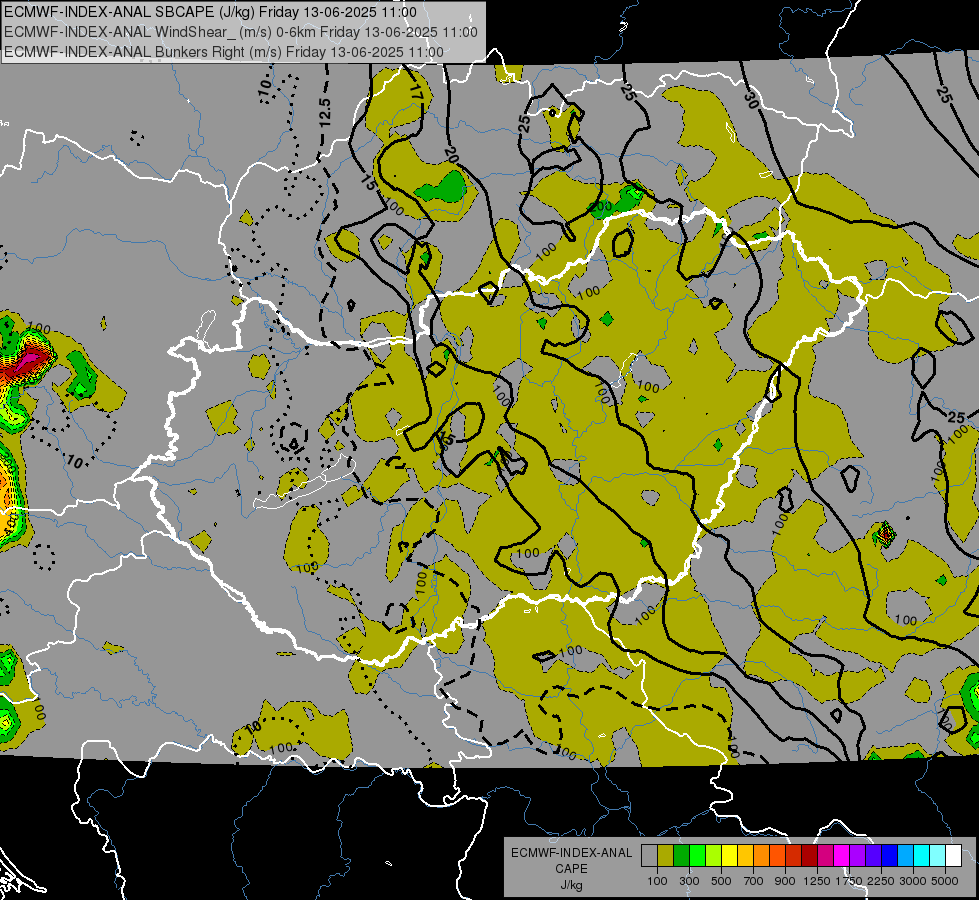Click the yellow-green legend swatch

[713, 856]
